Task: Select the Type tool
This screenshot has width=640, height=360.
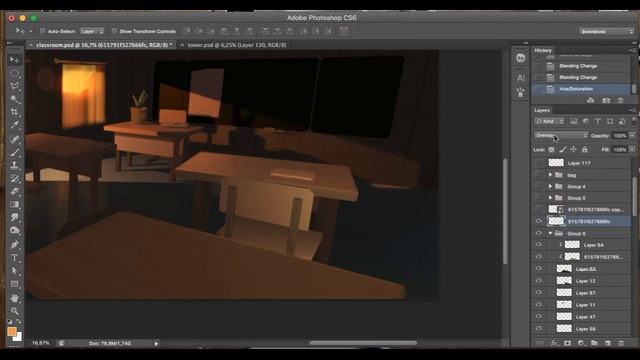Action: [14, 258]
